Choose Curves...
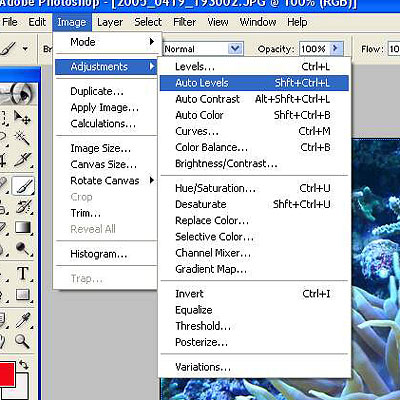The width and height of the screenshot is (400, 400). click(x=254, y=131)
